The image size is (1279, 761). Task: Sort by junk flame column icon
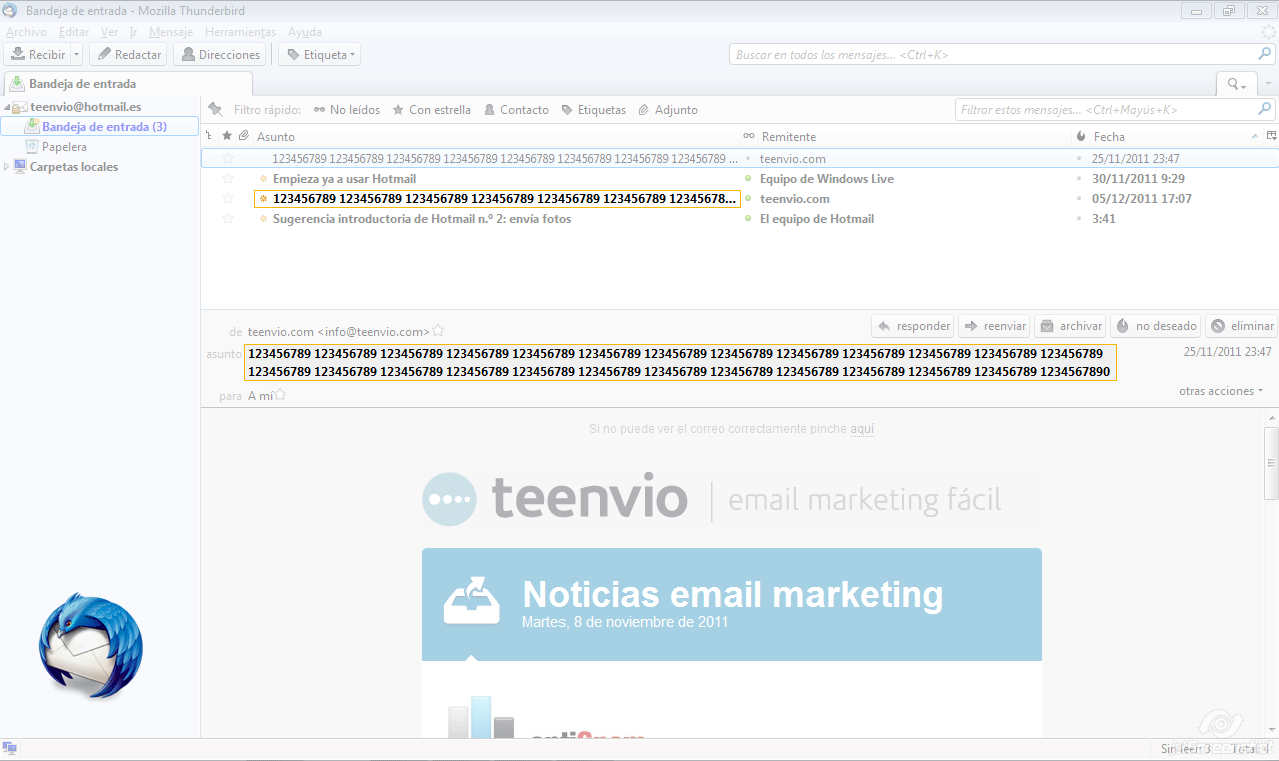click(x=1081, y=136)
